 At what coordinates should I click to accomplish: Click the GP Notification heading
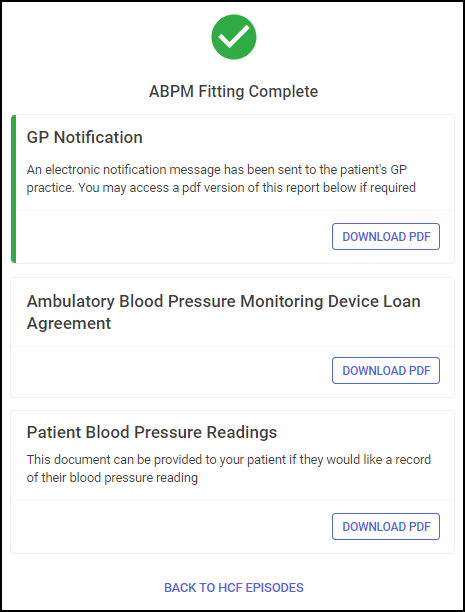click(x=84, y=137)
